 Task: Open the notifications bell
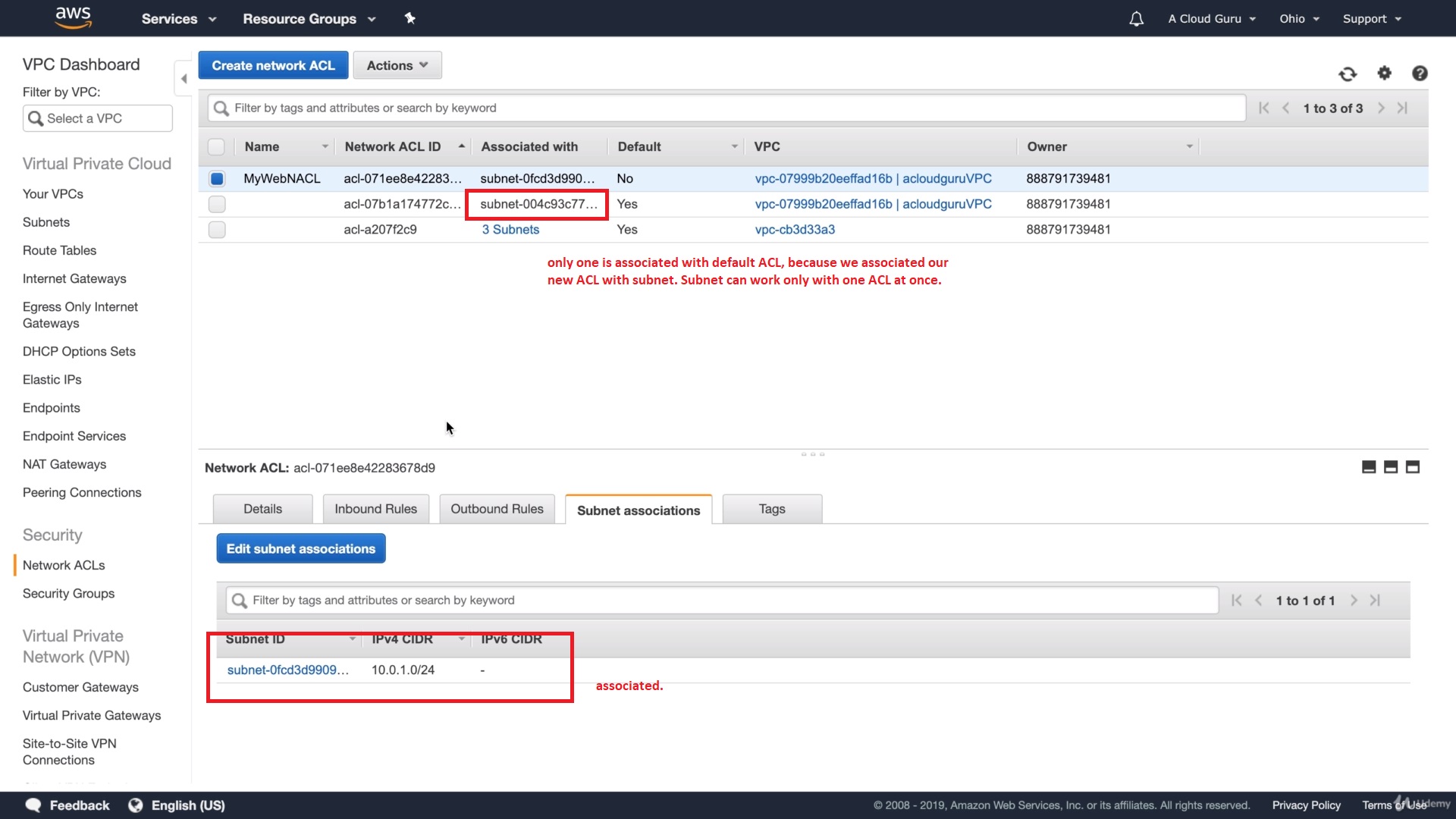point(1136,19)
